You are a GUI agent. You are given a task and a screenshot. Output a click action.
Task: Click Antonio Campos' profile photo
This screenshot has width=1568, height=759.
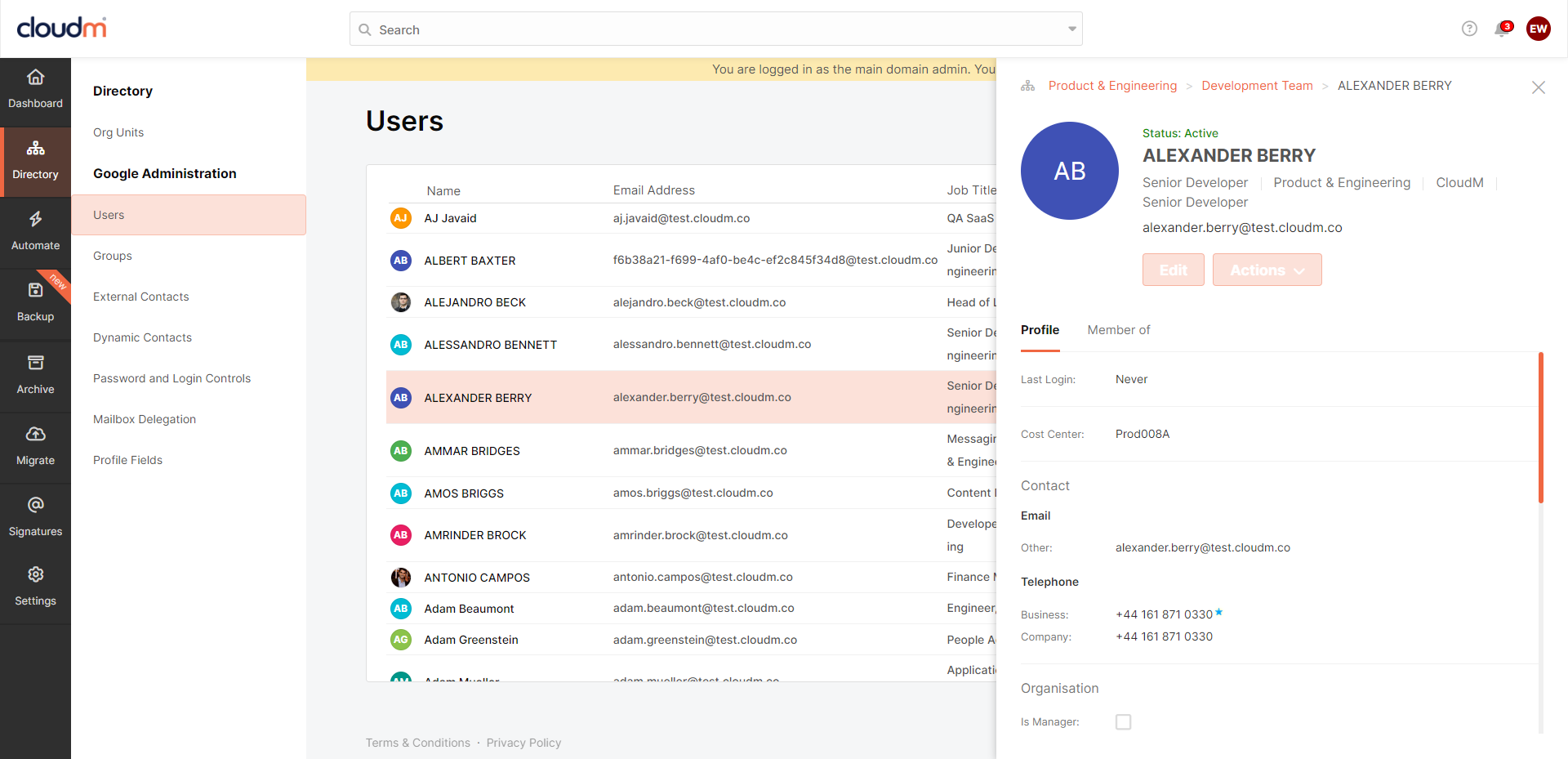coord(400,578)
